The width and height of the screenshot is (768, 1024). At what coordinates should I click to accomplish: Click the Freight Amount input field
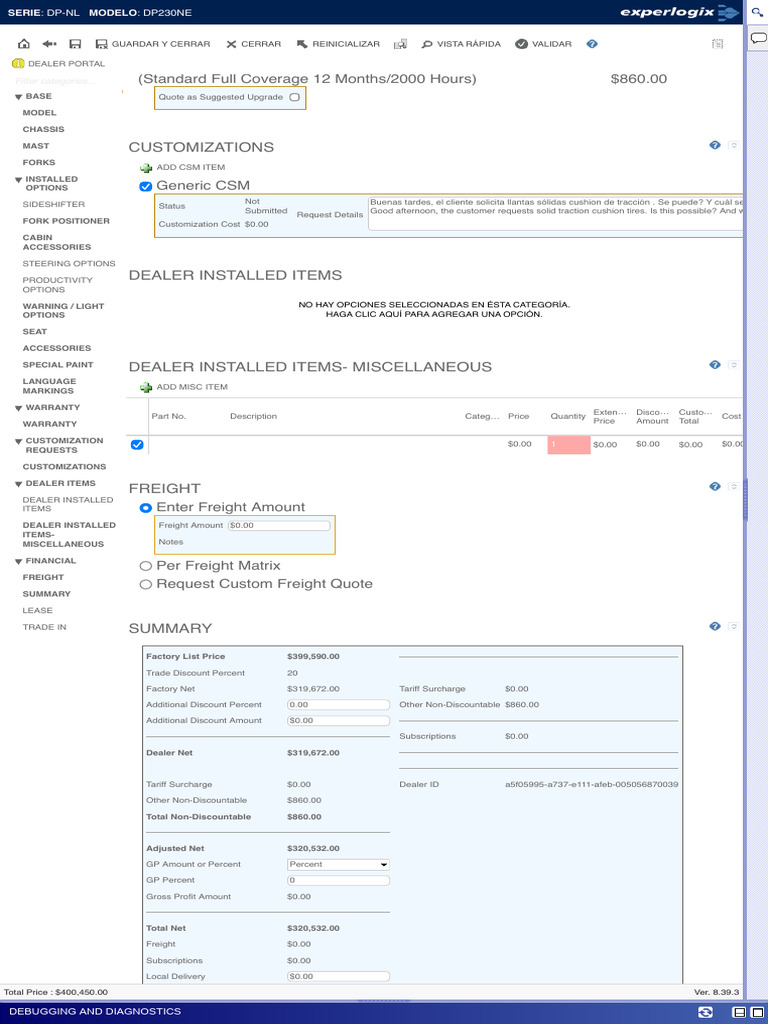tap(279, 526)
